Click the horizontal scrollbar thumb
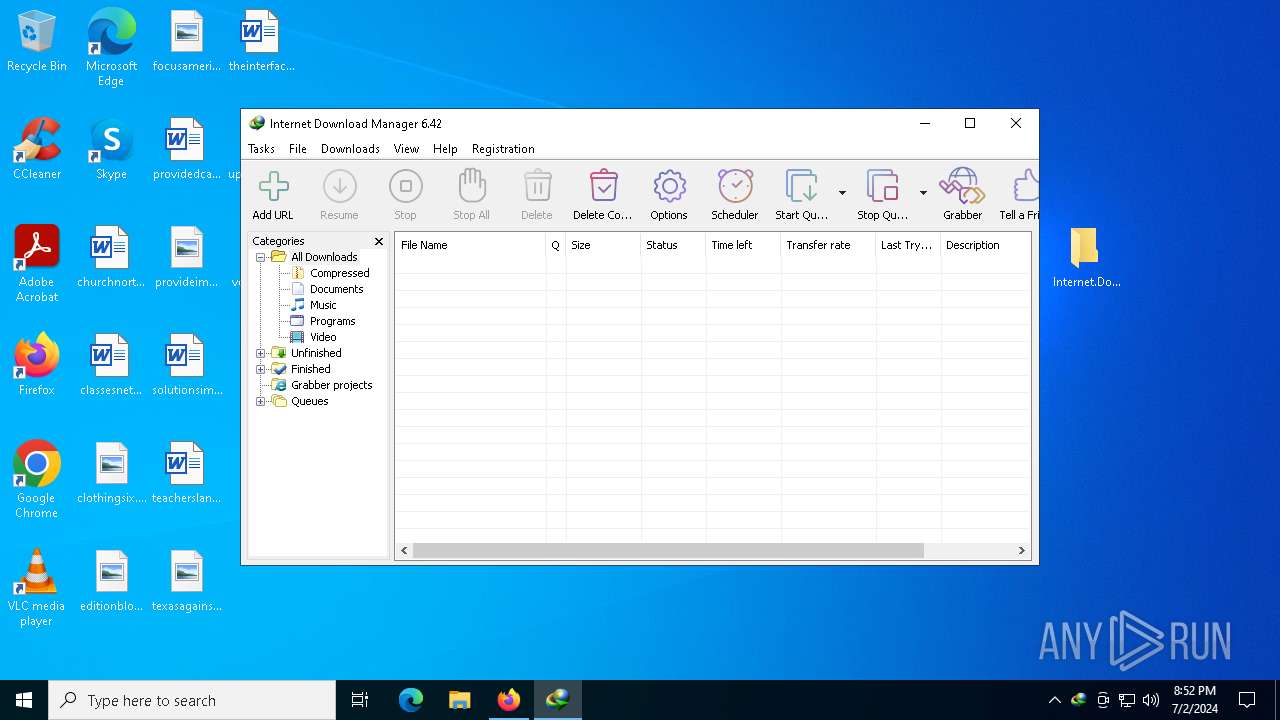 pyautogui.click(x=668, y=551)
